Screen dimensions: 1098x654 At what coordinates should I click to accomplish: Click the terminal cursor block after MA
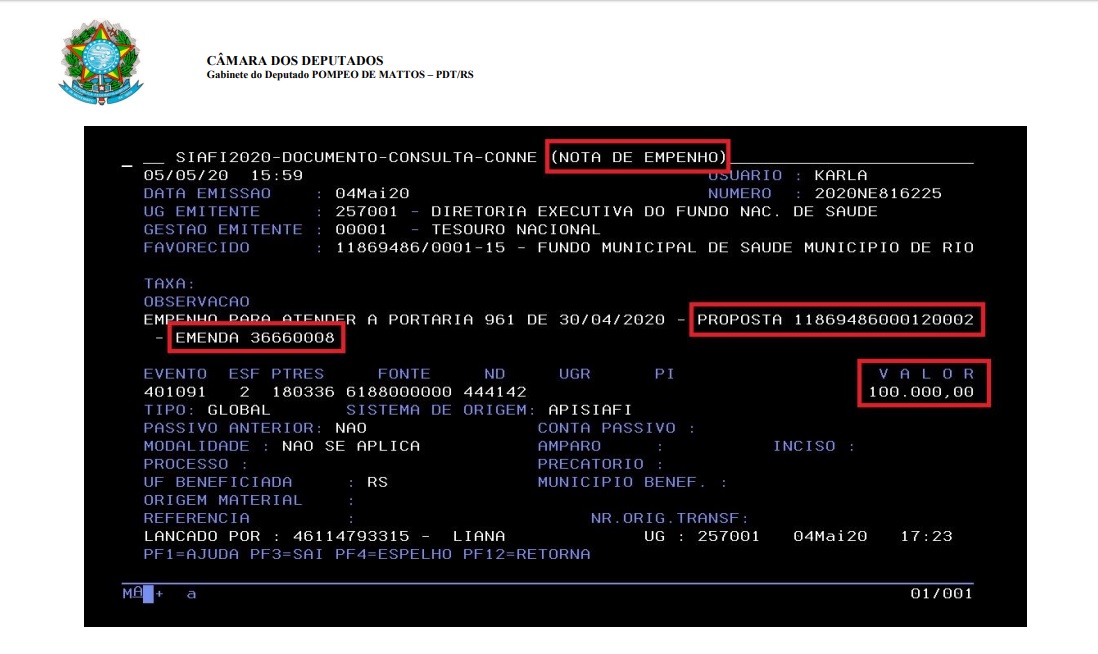(x=148, y=594)
